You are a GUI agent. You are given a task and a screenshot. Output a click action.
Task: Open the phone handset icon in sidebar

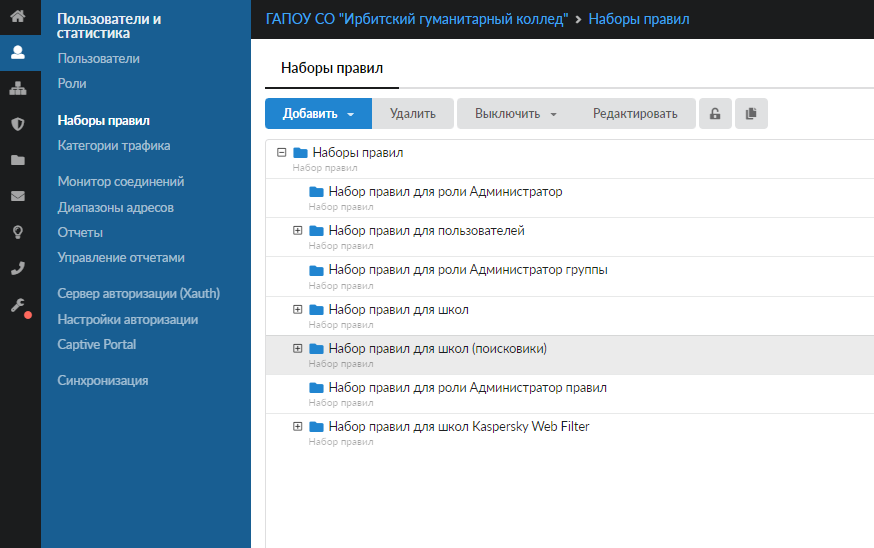tap(18, 268)
